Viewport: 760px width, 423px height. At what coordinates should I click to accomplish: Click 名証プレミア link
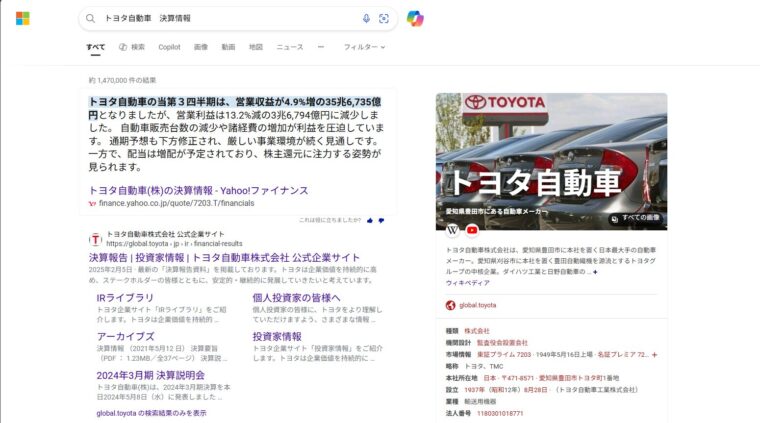pyautogui.click(x=623, y=355)
